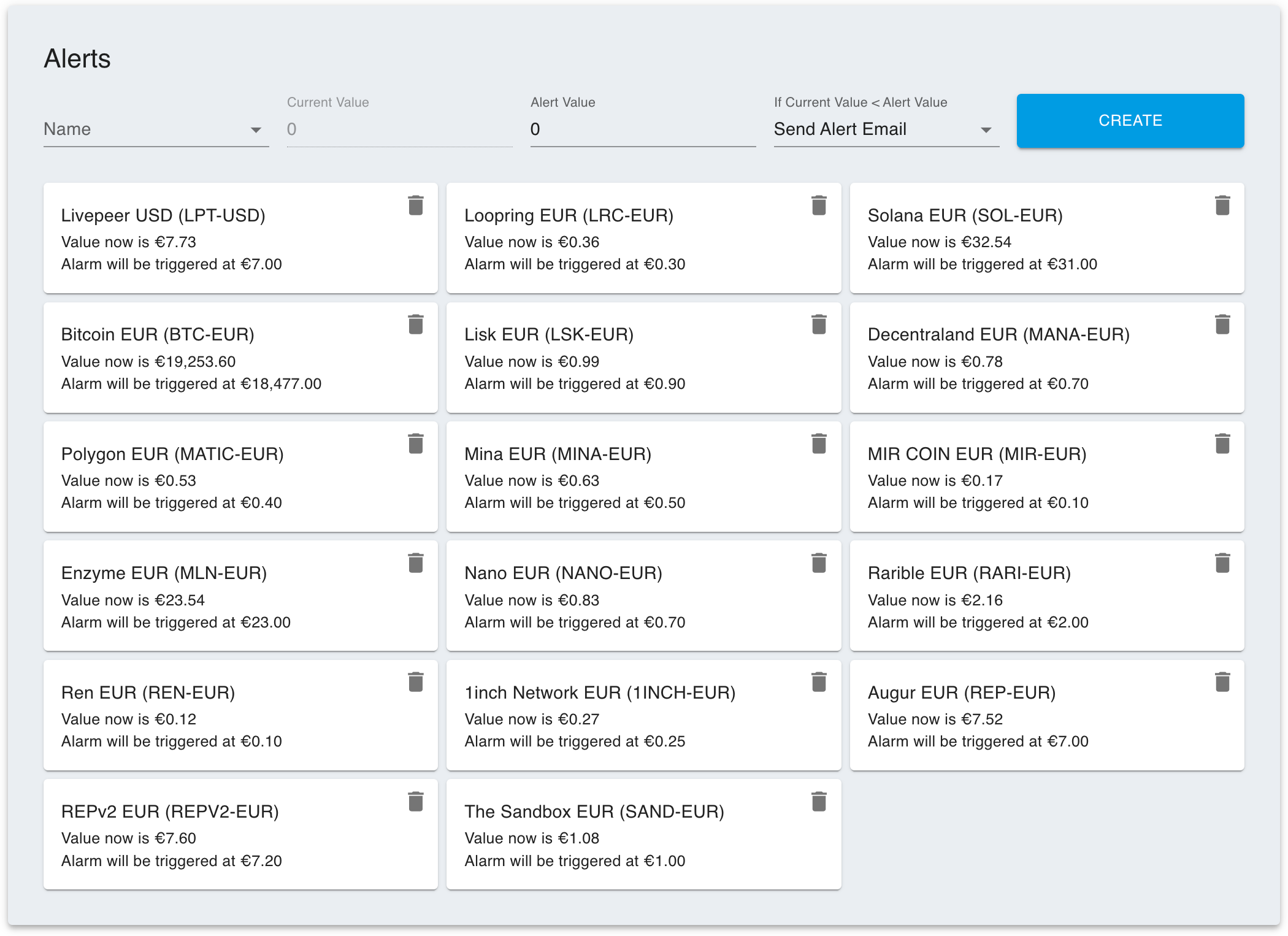
Task: Open the Name dropdown
Action: [x=156, y=129]
